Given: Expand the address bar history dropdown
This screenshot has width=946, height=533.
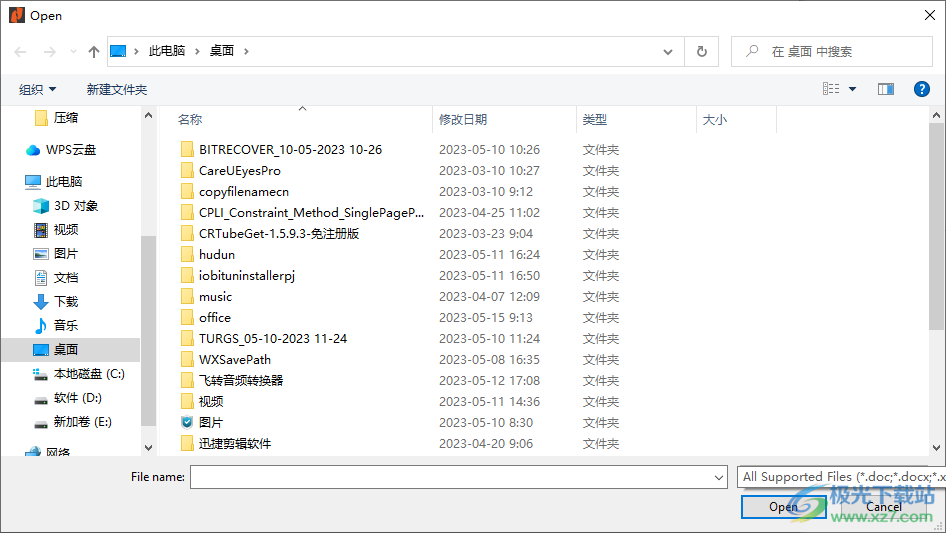Looking at the screenshot, I should (x=668, y=52).
